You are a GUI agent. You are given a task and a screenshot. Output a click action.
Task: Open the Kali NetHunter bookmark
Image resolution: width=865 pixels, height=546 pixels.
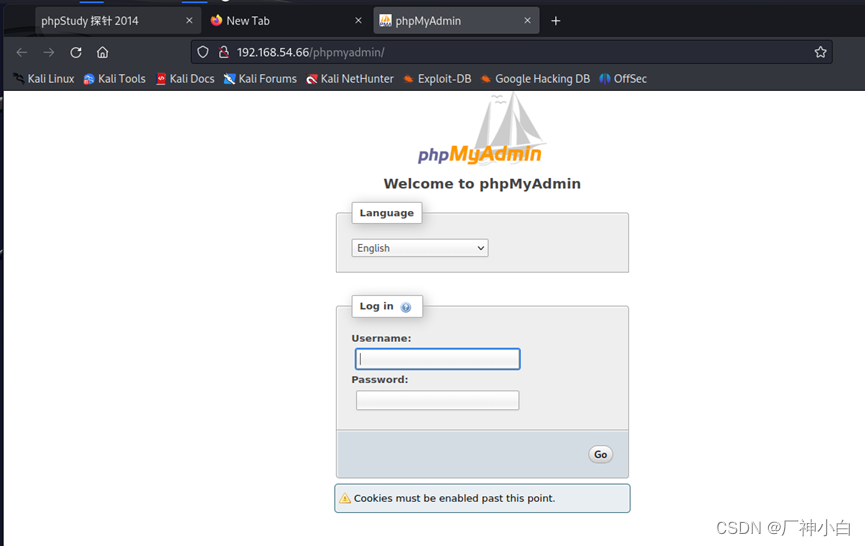350,79
